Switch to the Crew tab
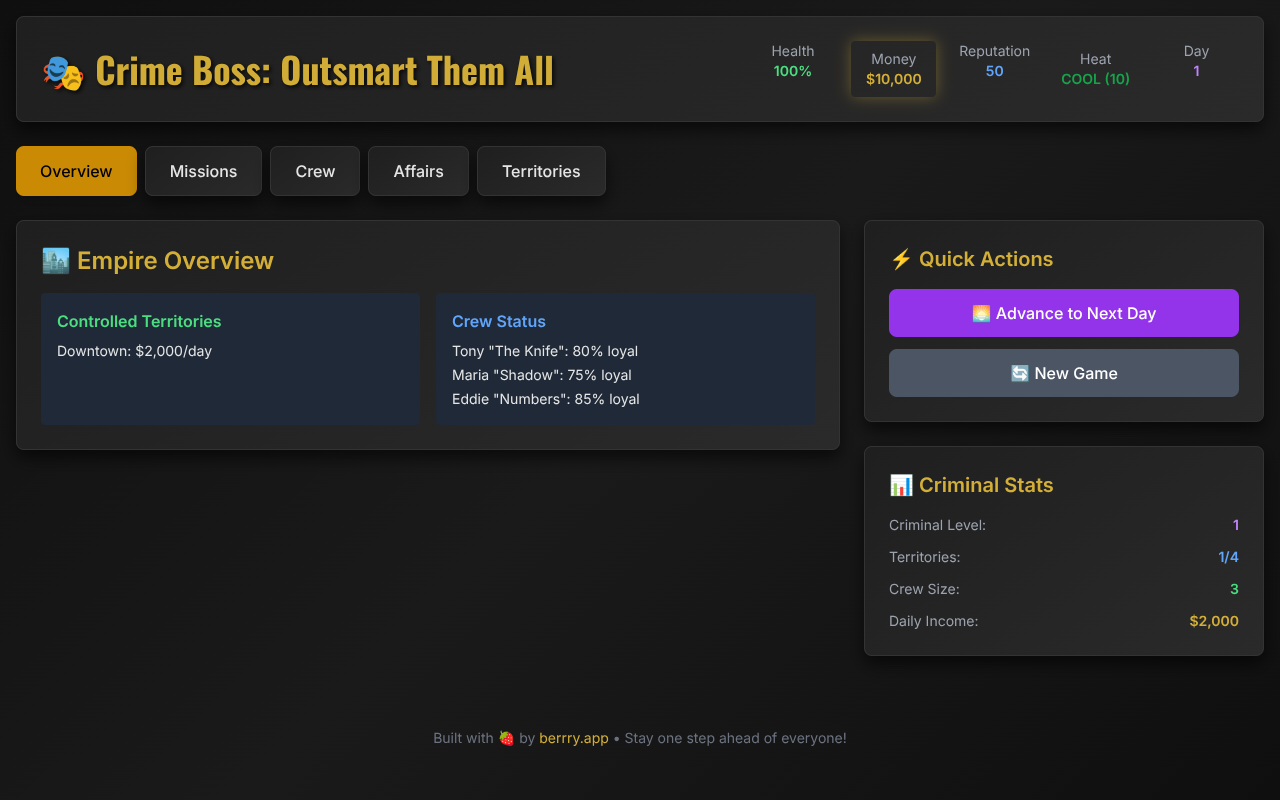 tap(315, 171)
